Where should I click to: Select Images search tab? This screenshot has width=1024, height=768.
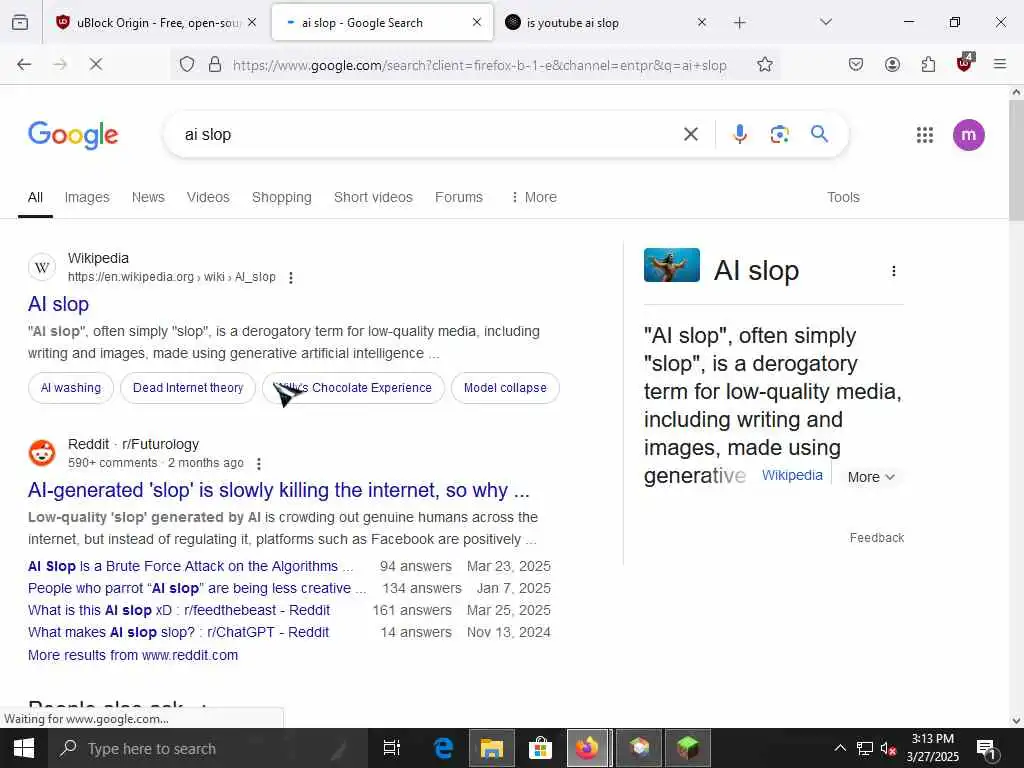87,197
